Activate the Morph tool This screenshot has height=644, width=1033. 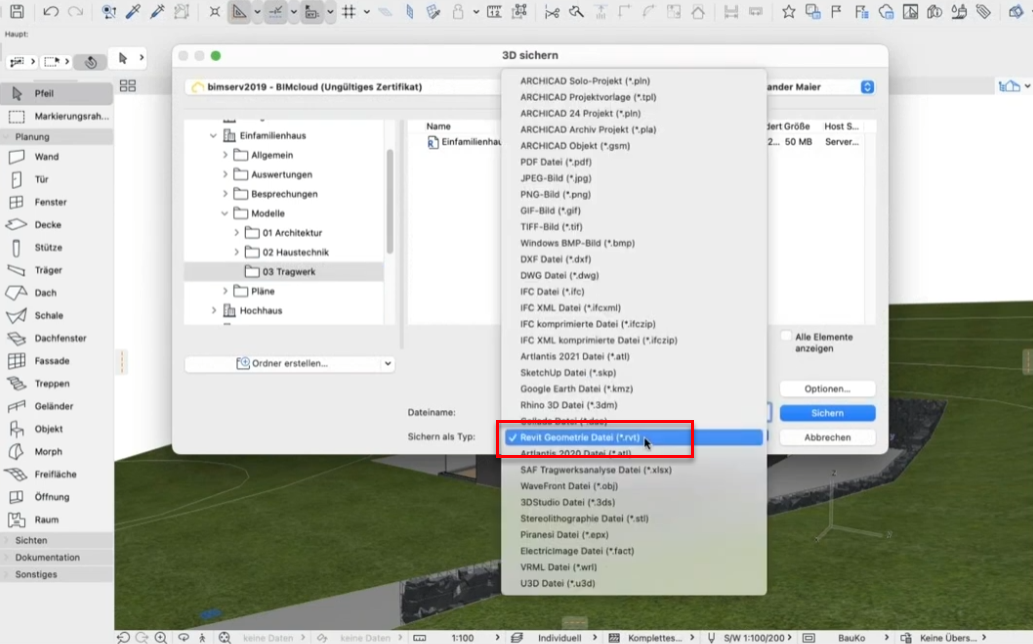click(x=48, y=451)
